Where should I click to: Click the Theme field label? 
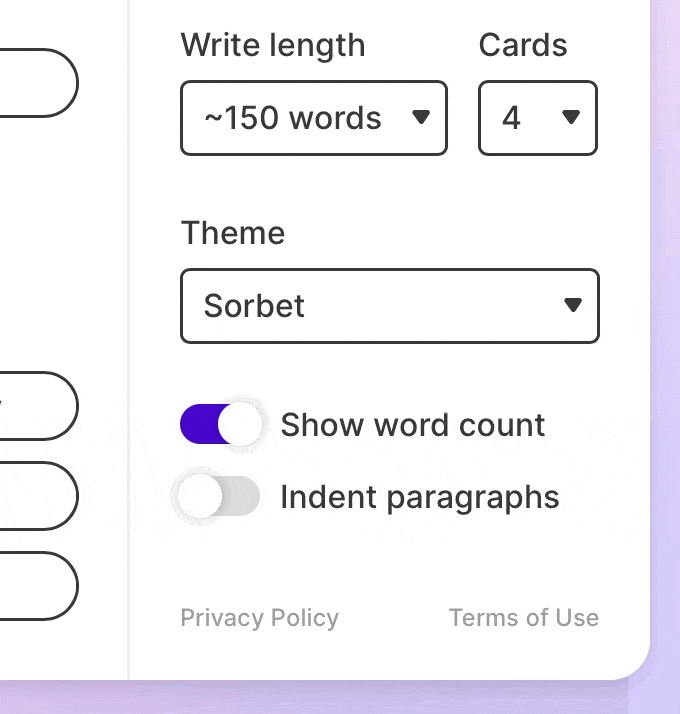click(x=232, y=233)
